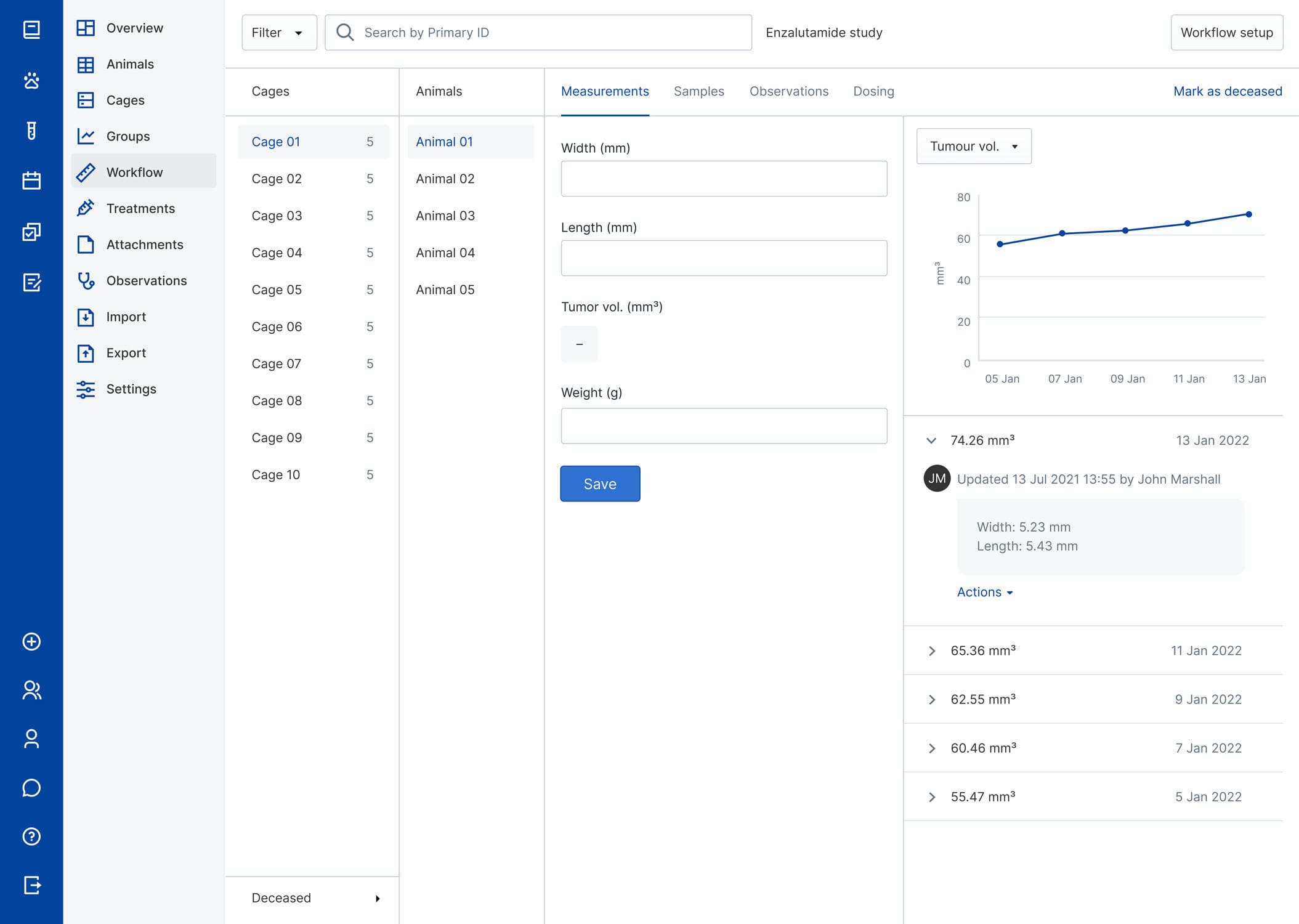Click the help question mark icon
The width and height of the screenshot is (1299, 924).
31,837
